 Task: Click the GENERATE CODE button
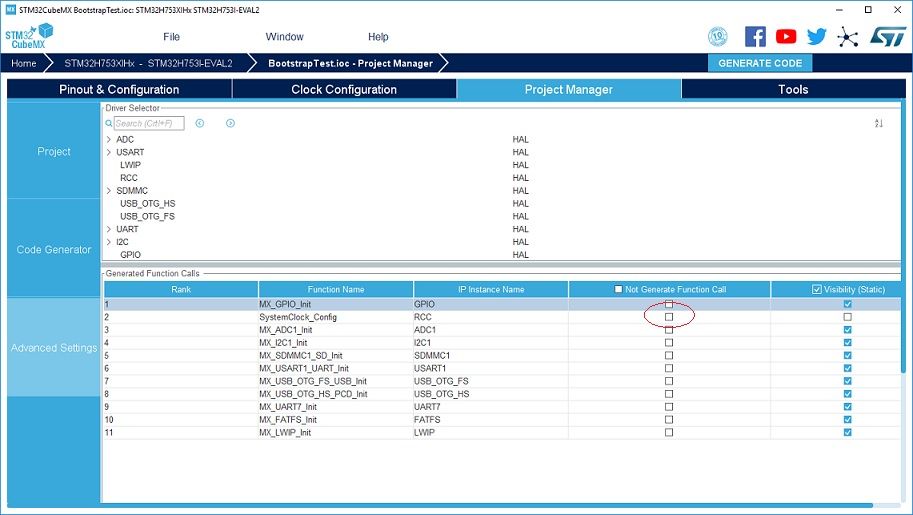(760, 63)
